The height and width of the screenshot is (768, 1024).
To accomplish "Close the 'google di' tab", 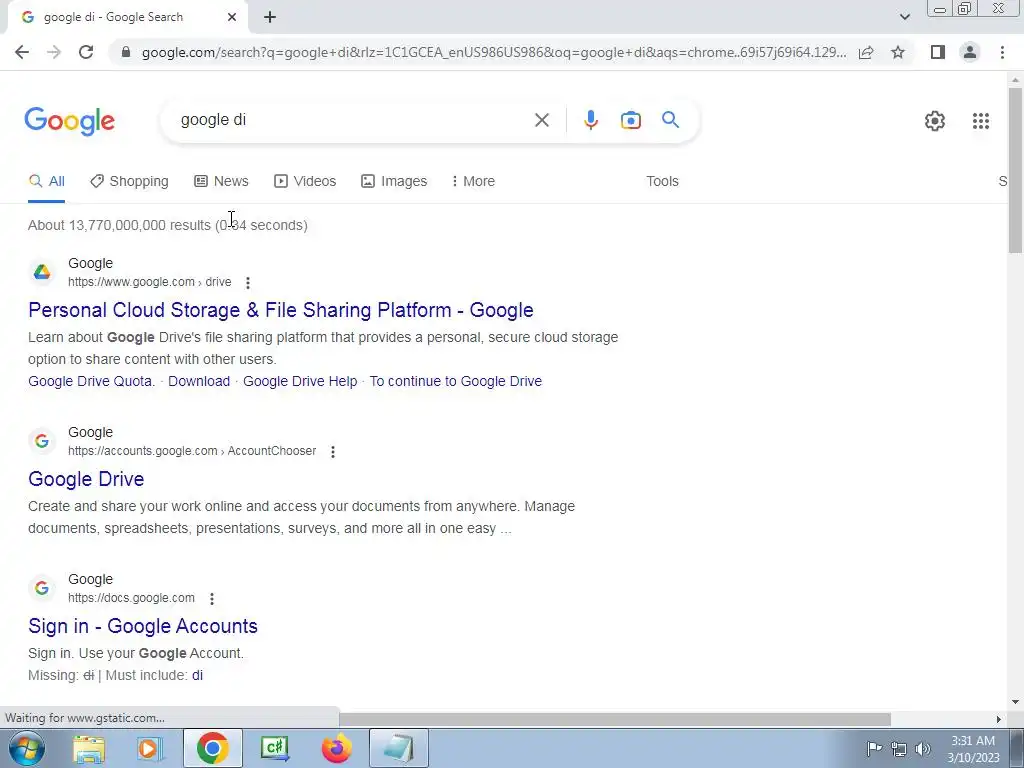I will coord(232,18).
